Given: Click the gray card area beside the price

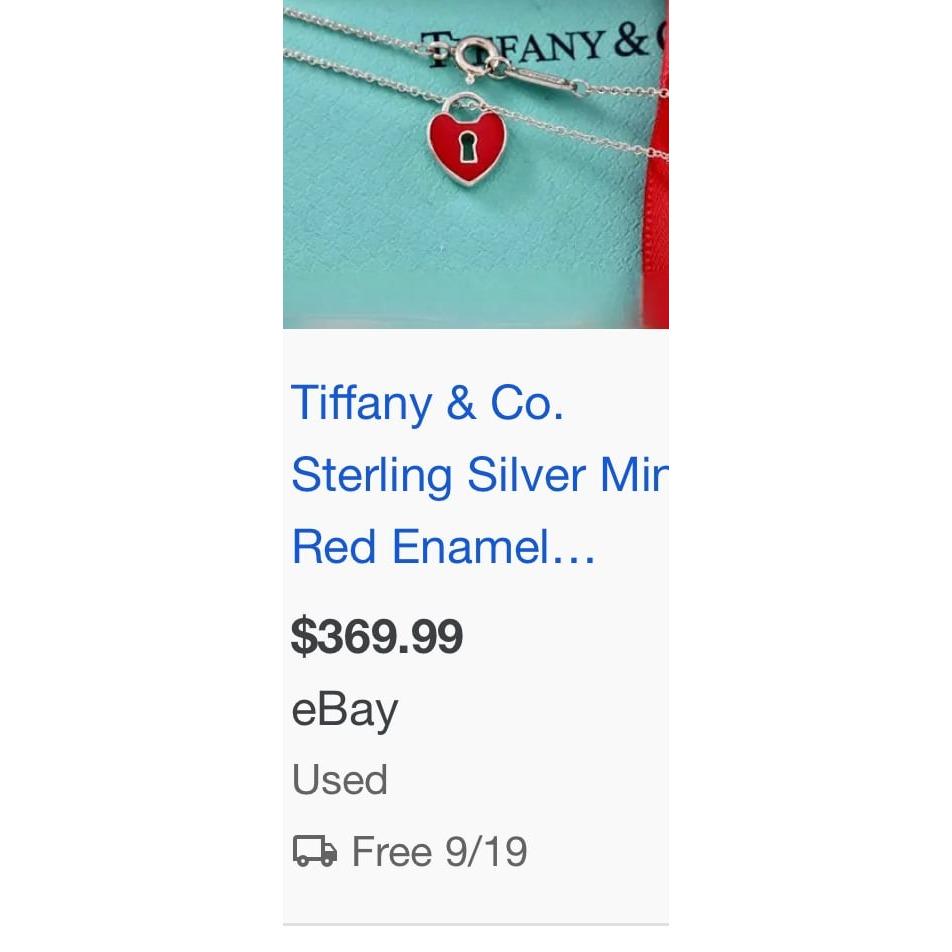Looking at the screenshot, I should coord(570,637).
